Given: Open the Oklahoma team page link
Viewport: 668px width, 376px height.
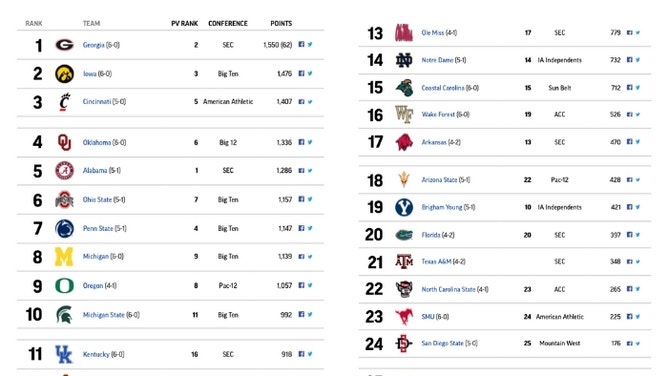Looking at the screenshot, I should [x=97, y=142].
